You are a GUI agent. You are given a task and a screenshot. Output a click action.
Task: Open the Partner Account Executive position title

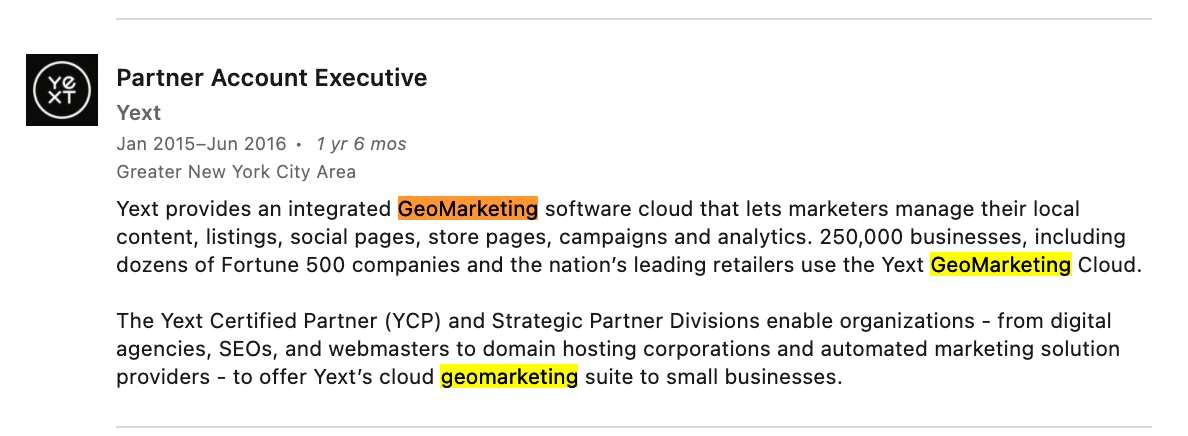pos(272,77)
